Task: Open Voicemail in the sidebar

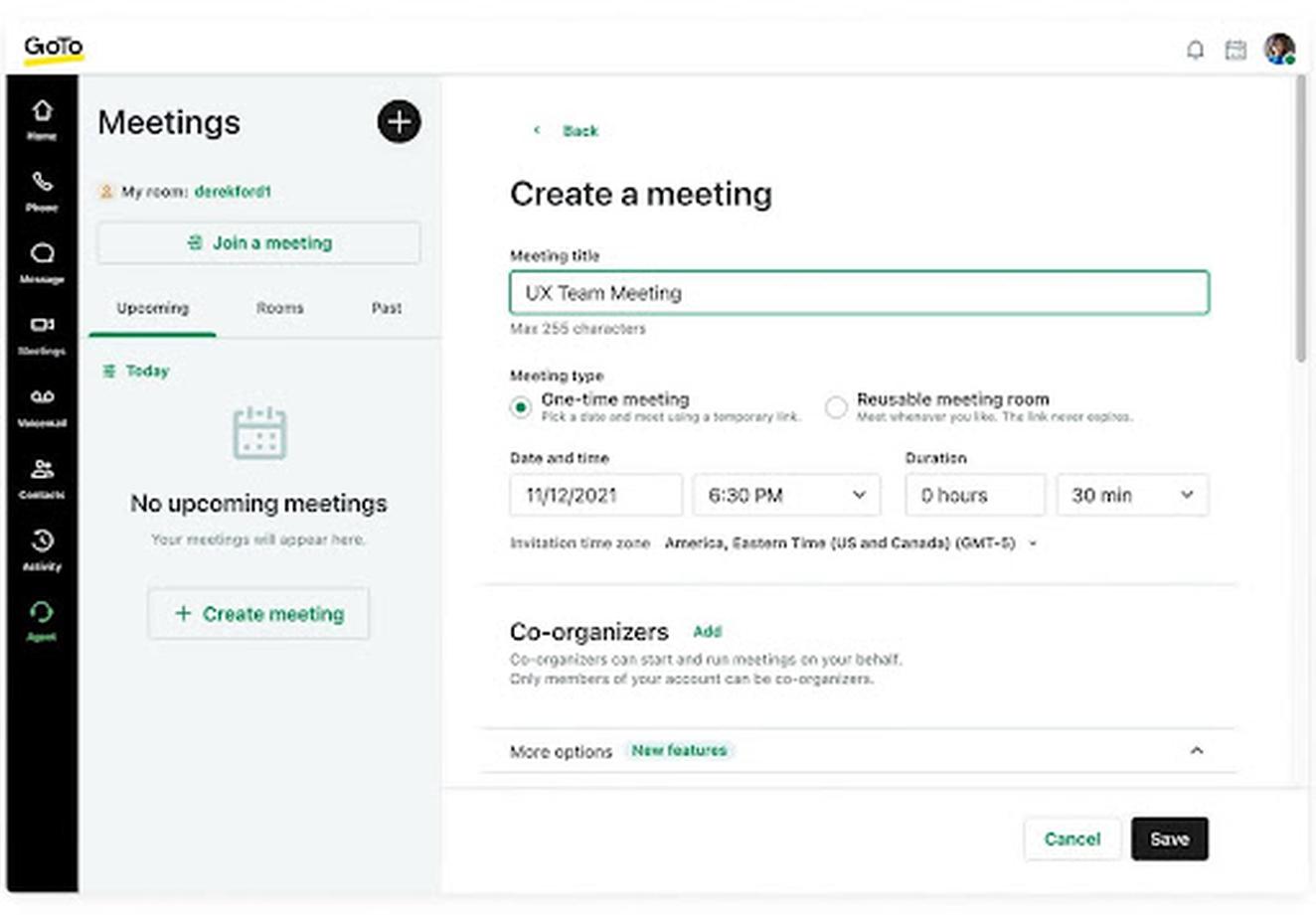Action: [42, 407]
